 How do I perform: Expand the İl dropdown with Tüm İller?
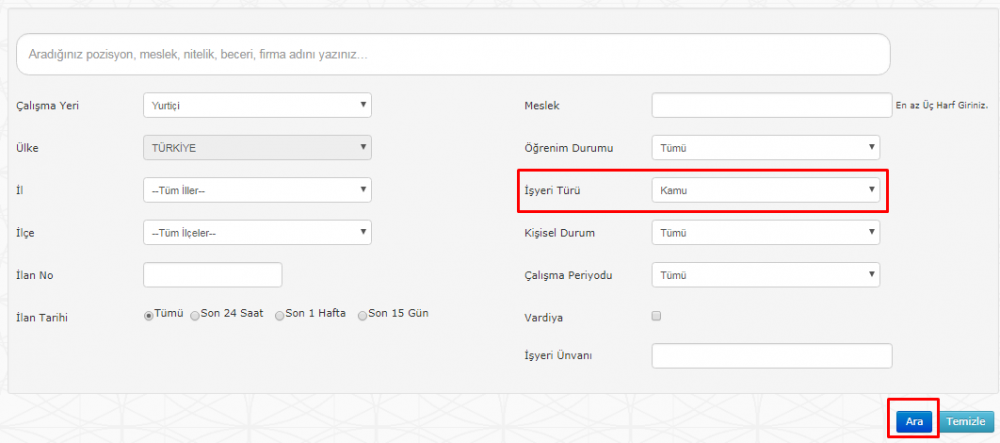click(257, 190)
